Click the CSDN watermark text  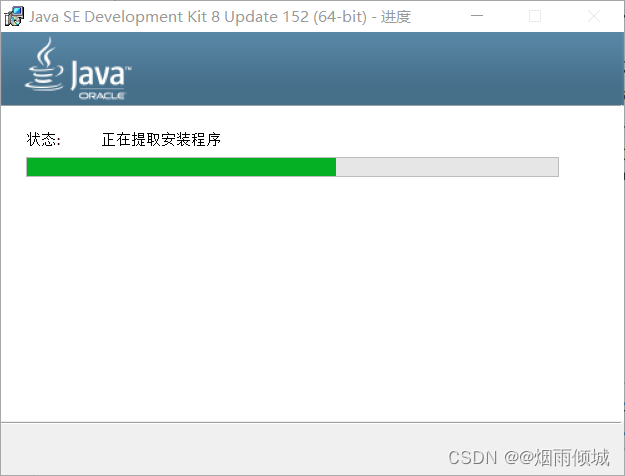[473, 458]
